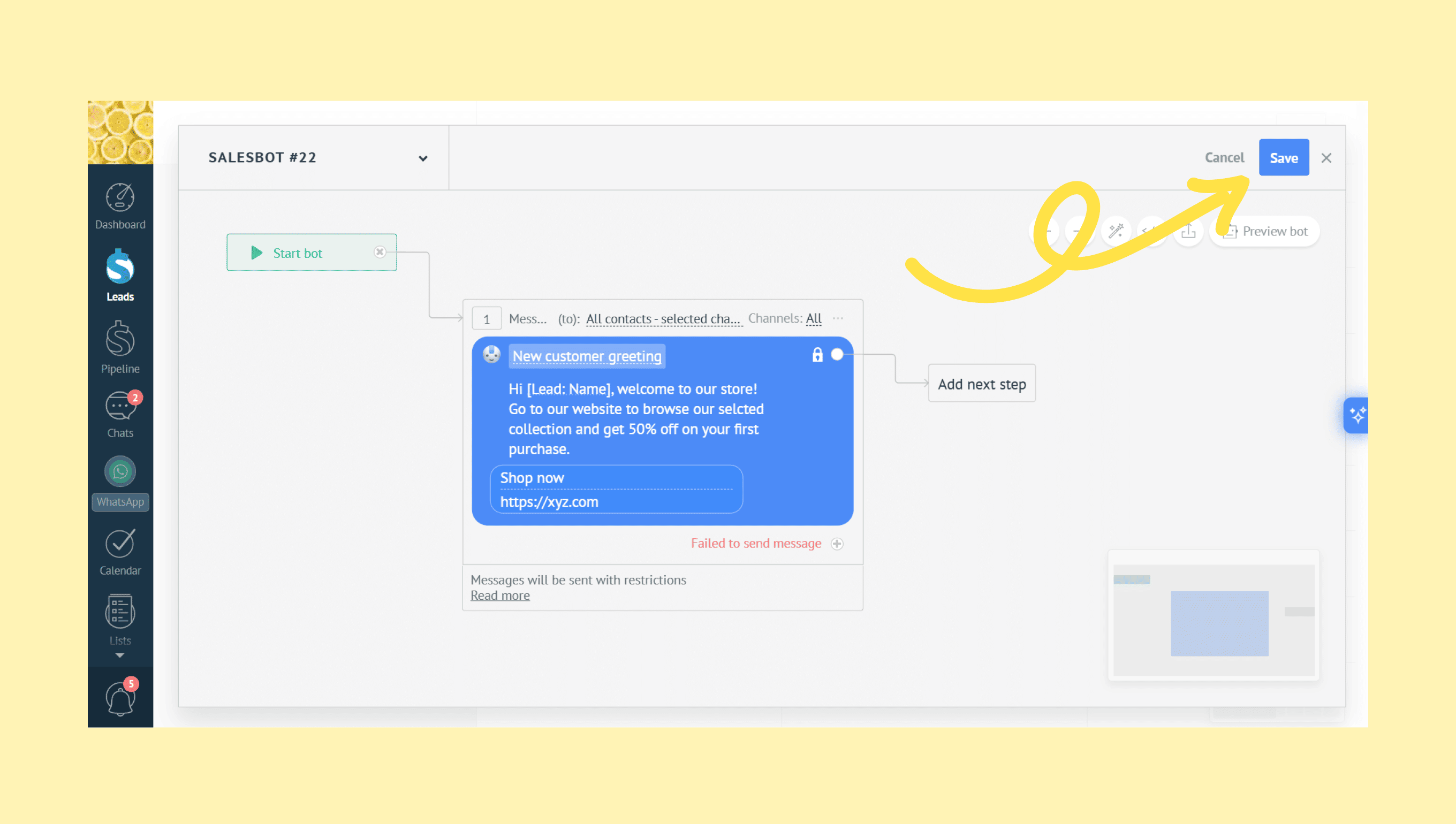Click the message output connector circle
This screenshot has height=824, width=1456.
[x=837, y=354]
